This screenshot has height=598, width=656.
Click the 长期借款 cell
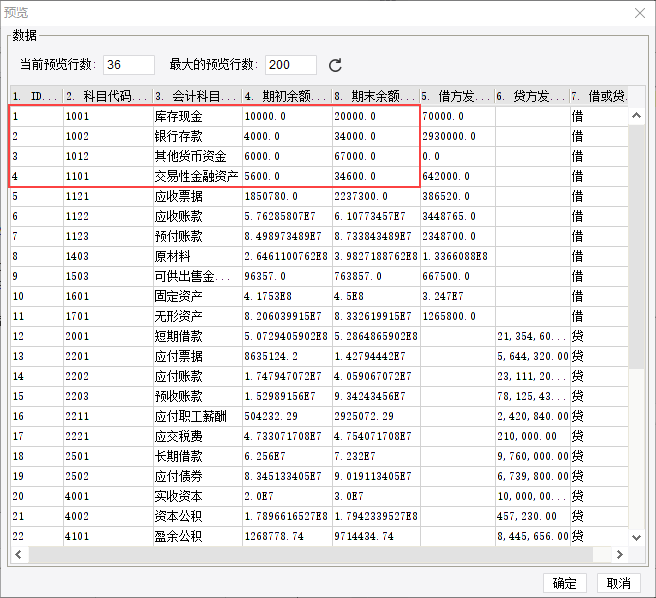click(x=197, y=456)
